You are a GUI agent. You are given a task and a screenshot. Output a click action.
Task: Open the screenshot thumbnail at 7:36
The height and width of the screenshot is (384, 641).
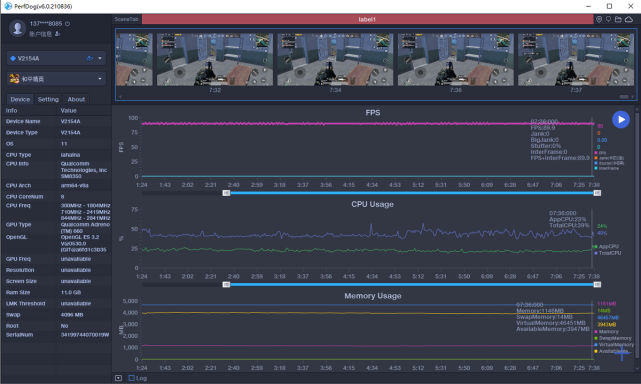(x=456, y=60)
